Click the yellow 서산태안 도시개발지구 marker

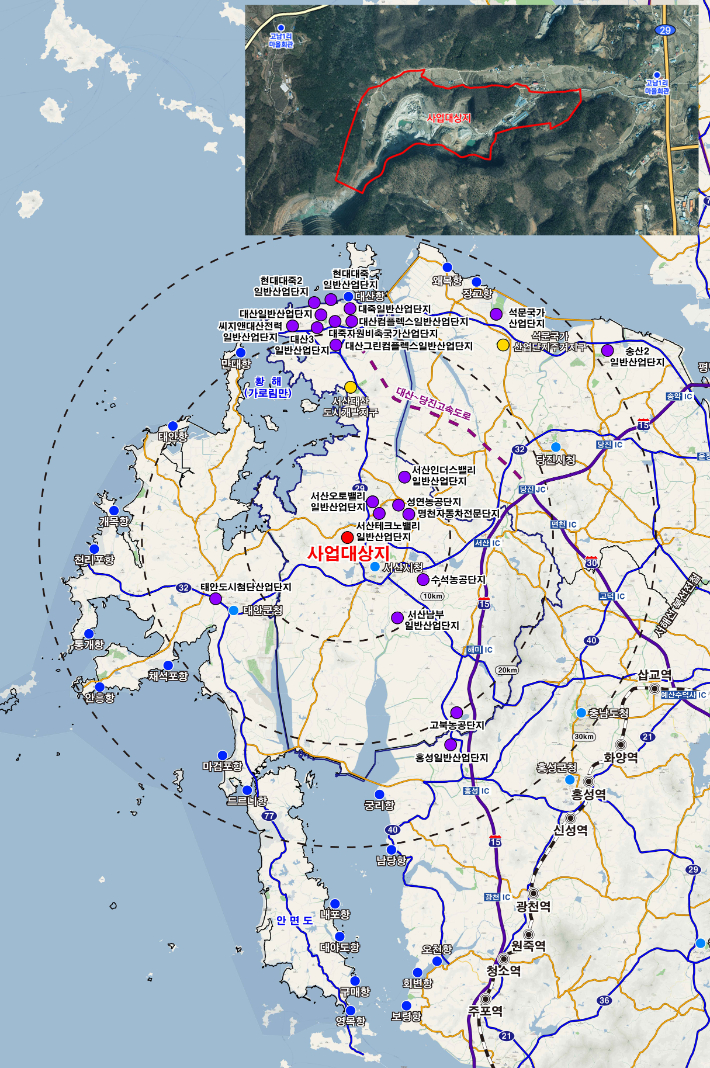point(350,387)
